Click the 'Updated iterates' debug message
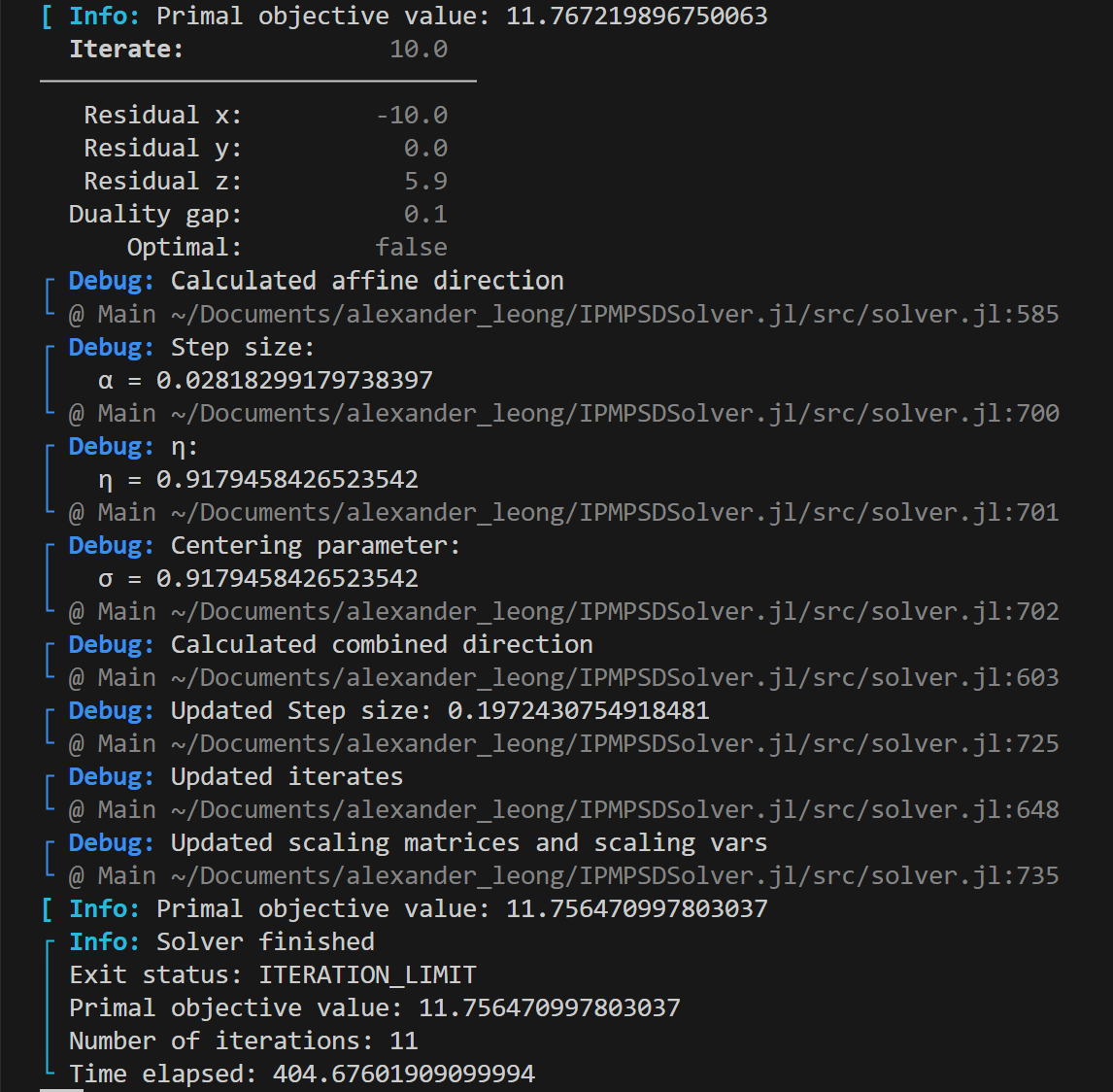 pos(287,776)
